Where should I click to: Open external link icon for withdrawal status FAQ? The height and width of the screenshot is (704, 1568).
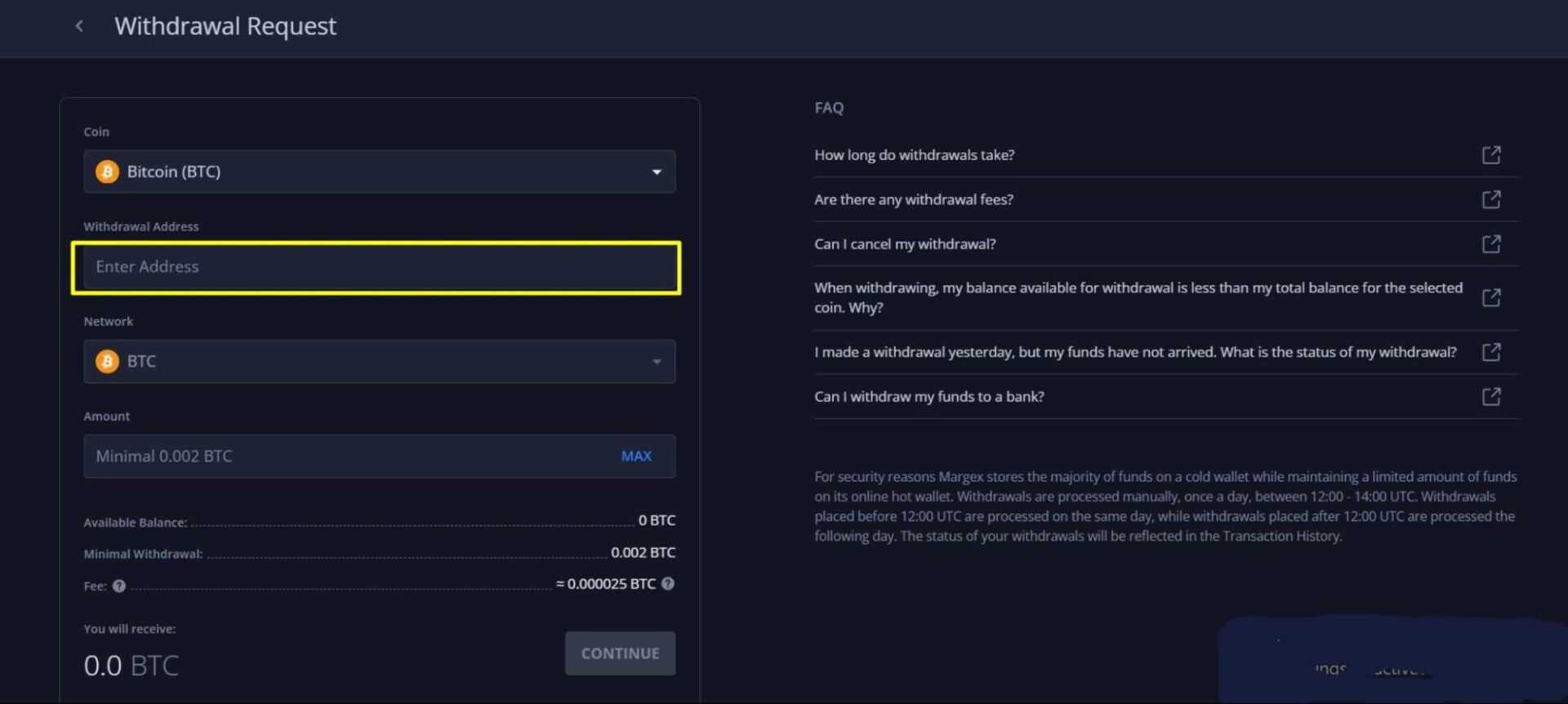pos(1491,352)
